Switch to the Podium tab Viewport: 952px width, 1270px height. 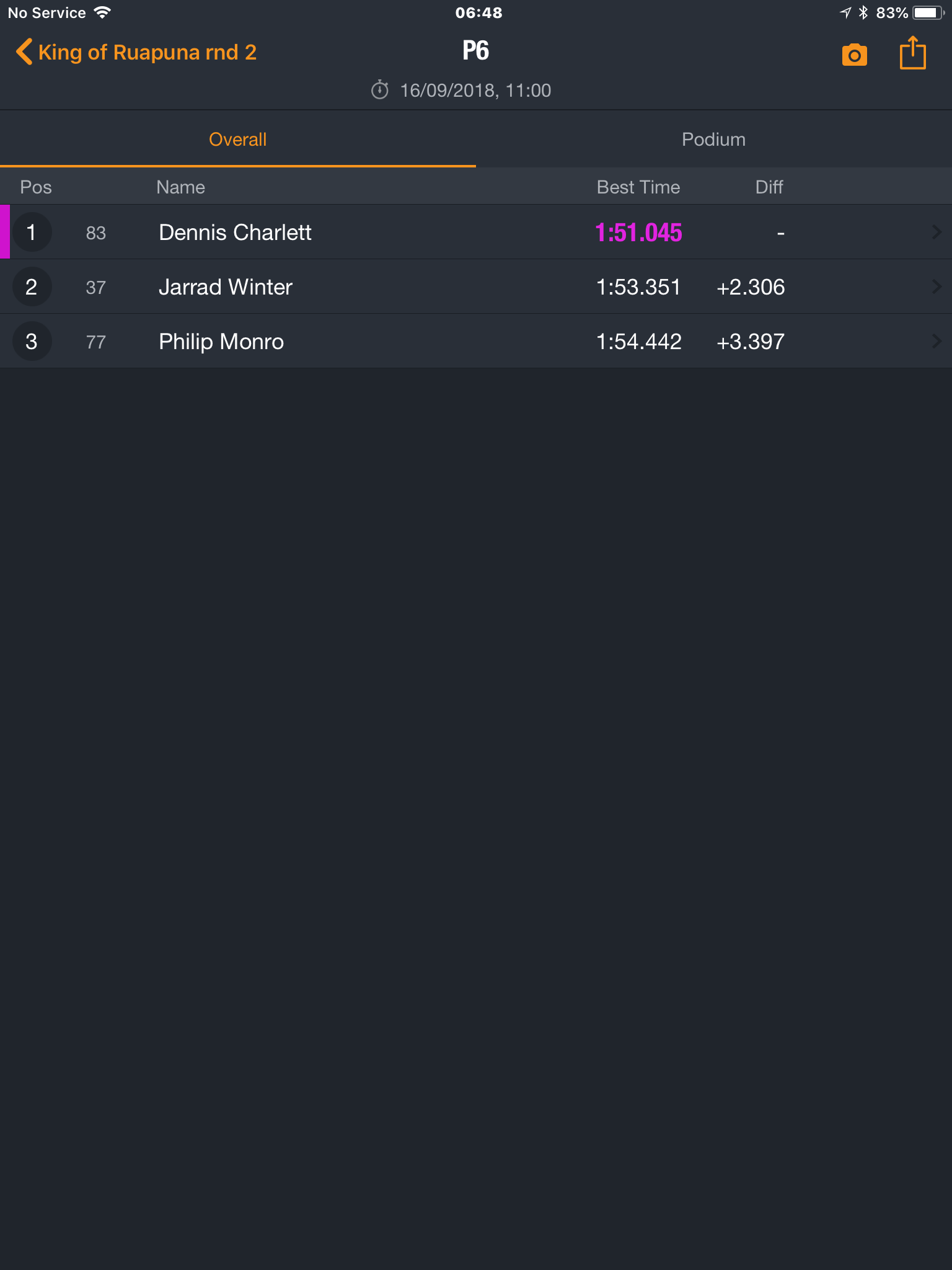tap(714, 140)
